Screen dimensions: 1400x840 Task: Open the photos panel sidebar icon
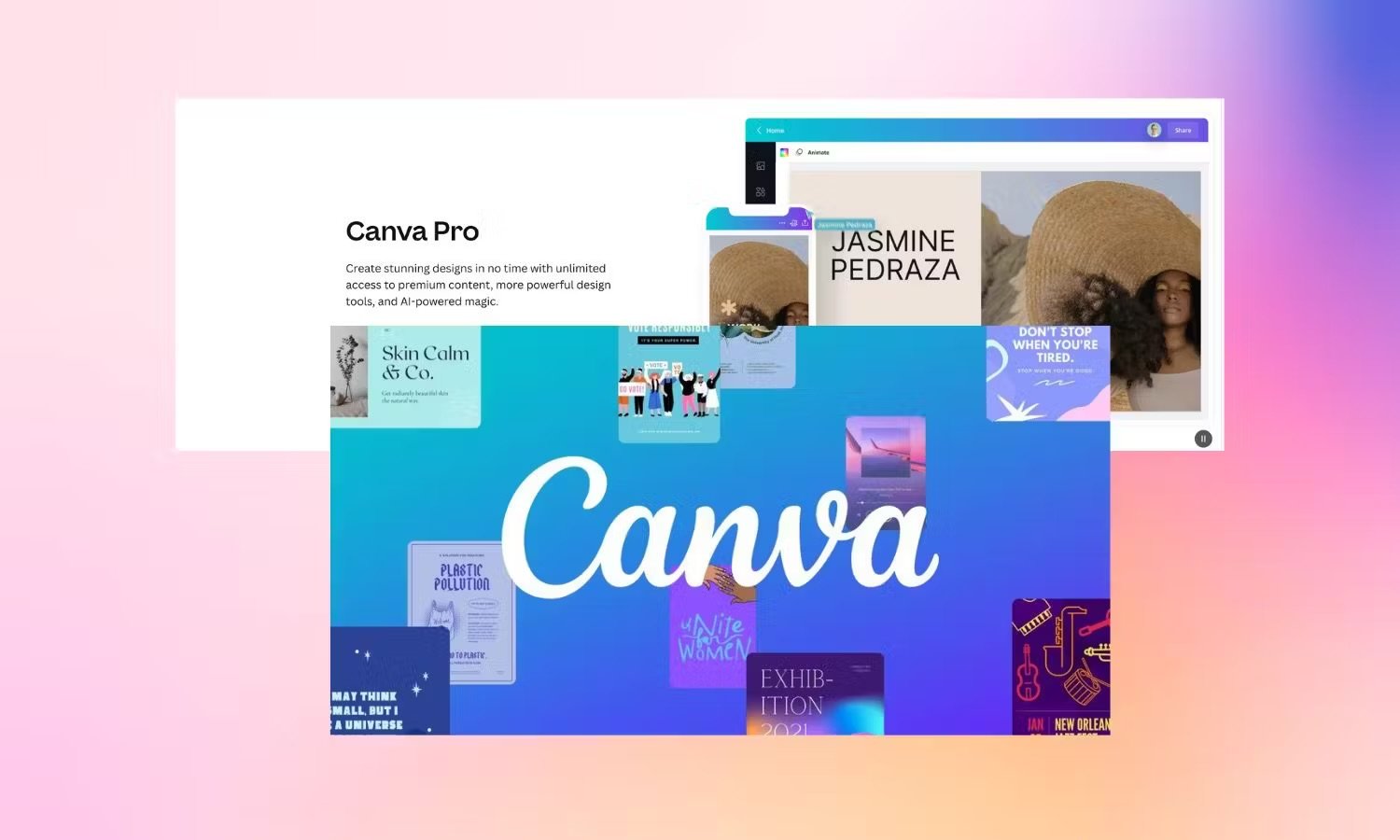pyautogui.click(x=761, y=166)
